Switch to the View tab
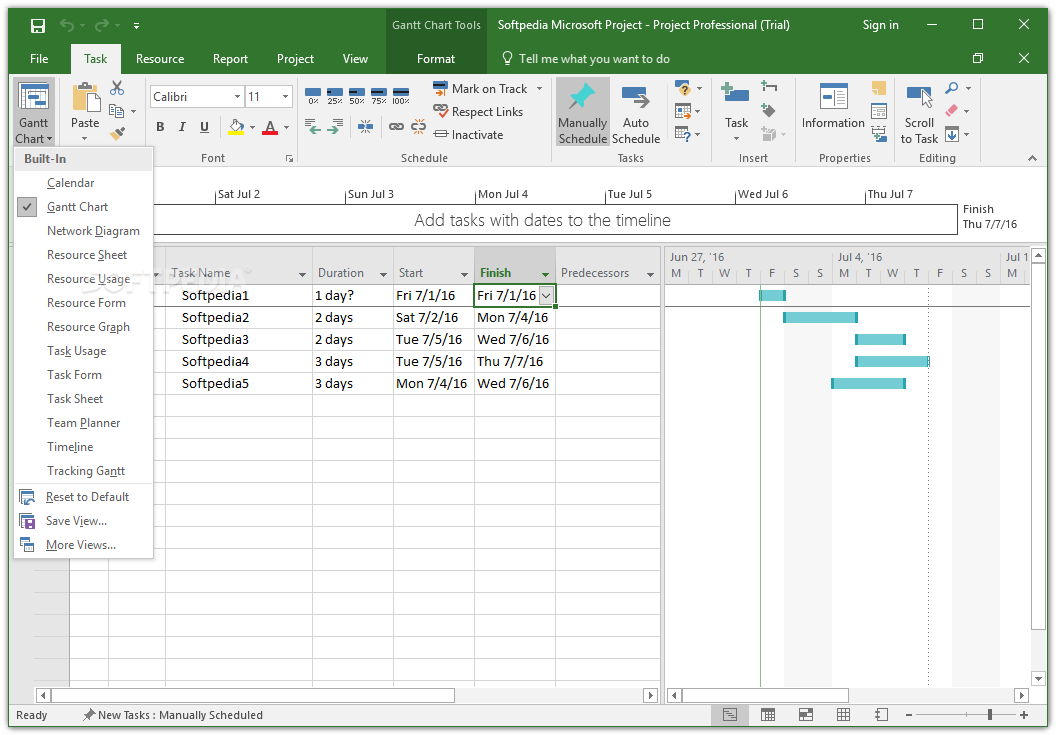The height and width of the screenshot is (735, 1056). [x=355, y=59]
